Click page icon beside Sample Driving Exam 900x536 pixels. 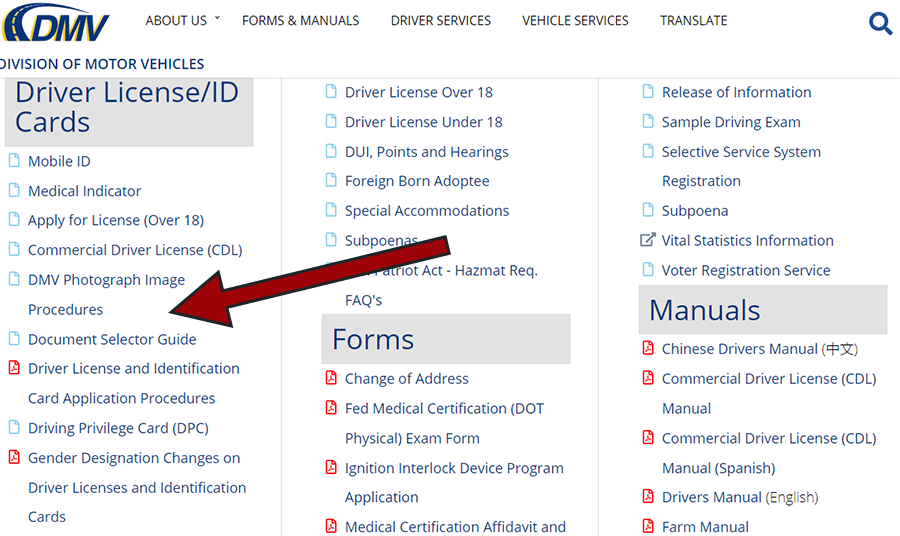click(x=648, y=121)
